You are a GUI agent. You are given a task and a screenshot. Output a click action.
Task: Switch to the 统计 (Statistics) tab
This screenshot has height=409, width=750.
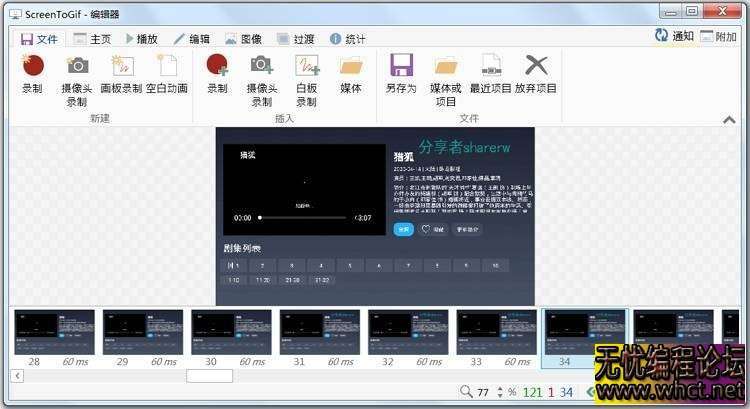point(346,39)
